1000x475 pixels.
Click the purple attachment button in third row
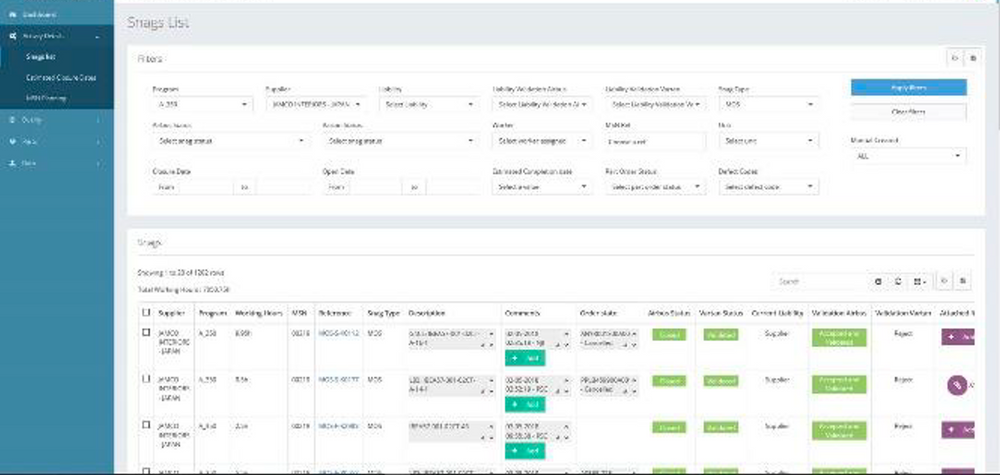pyautogui.click(x=958, y=430)
